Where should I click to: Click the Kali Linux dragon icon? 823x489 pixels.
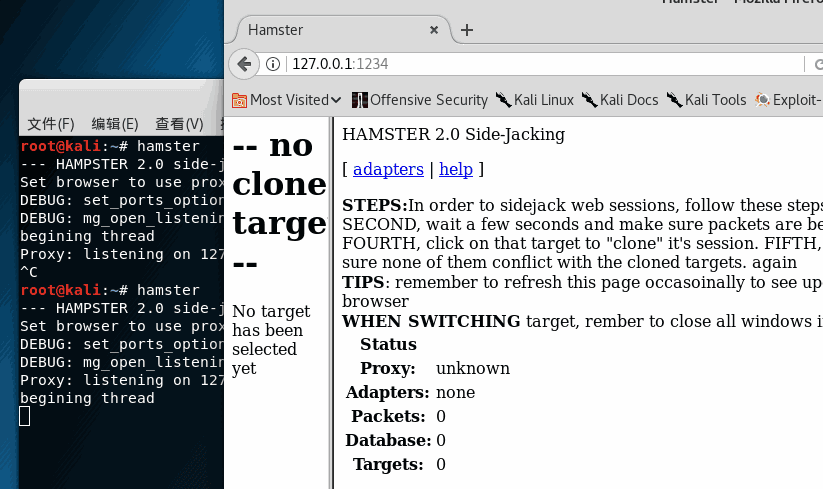coord(503,100)
